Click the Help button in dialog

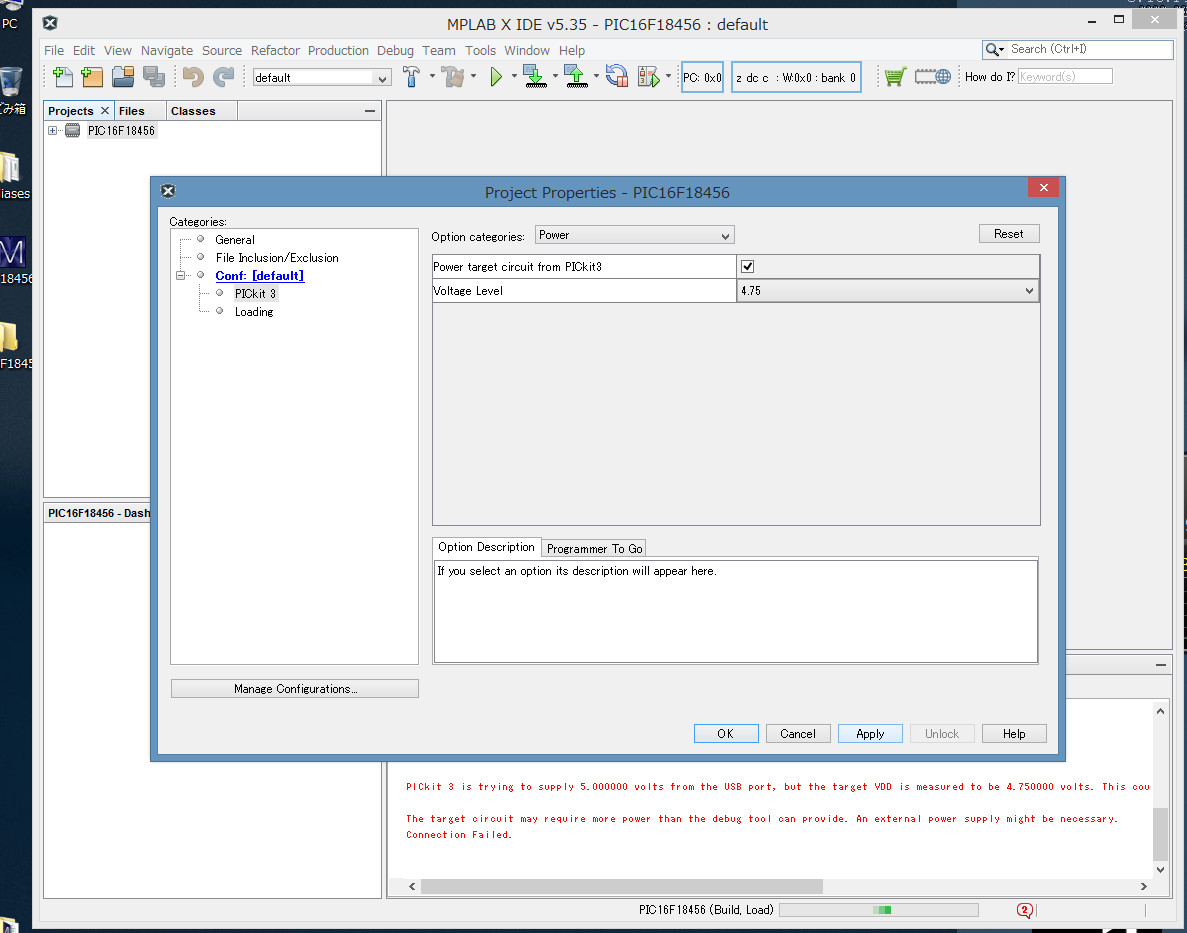point(1014,734)
